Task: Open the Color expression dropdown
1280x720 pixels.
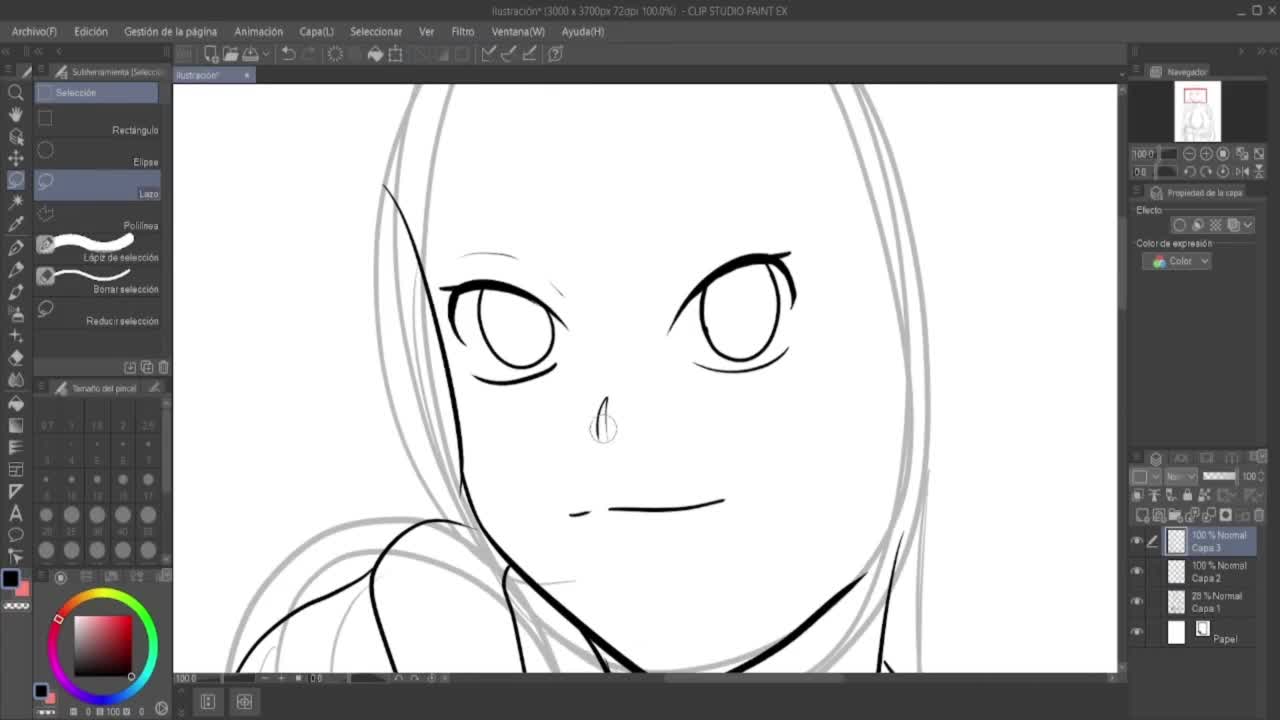Action: 1177,261
